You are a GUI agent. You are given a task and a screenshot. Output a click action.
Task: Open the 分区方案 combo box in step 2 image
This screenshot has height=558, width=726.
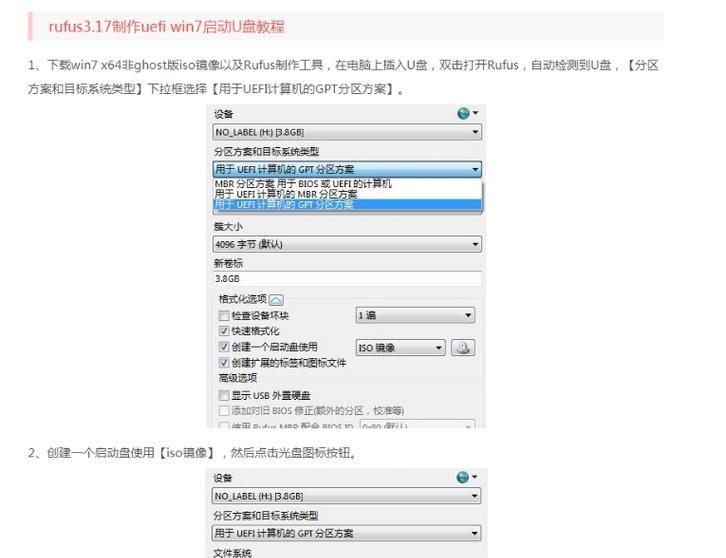346,533
